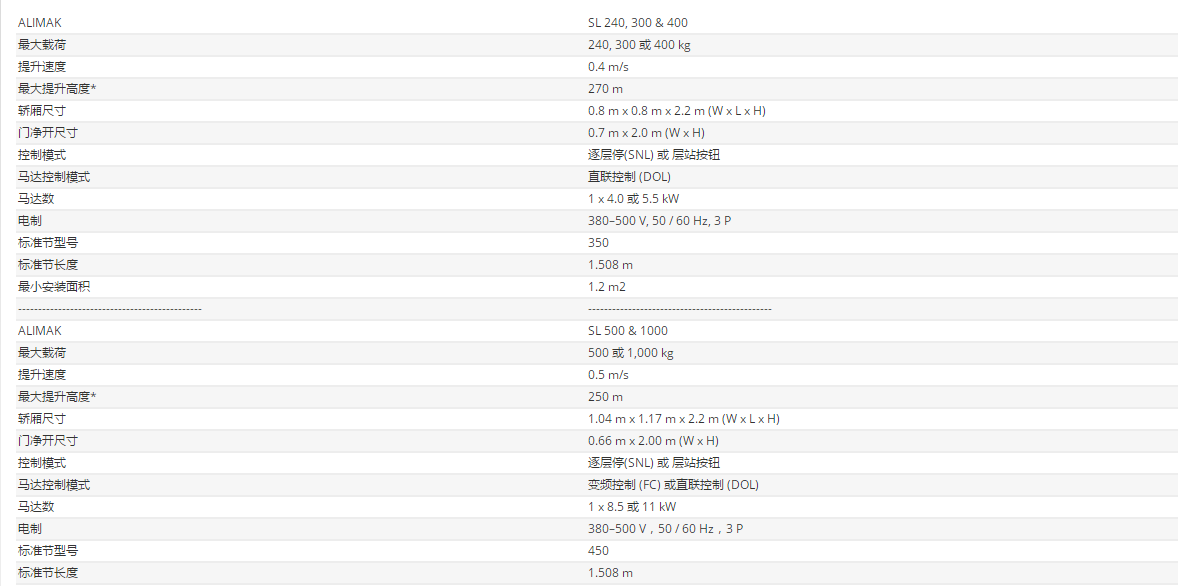Image resolution: width=1178 pixels, height=586 pixels.
Task: Click the value 240, 300 或 400 kg
Action: (639, 44)
